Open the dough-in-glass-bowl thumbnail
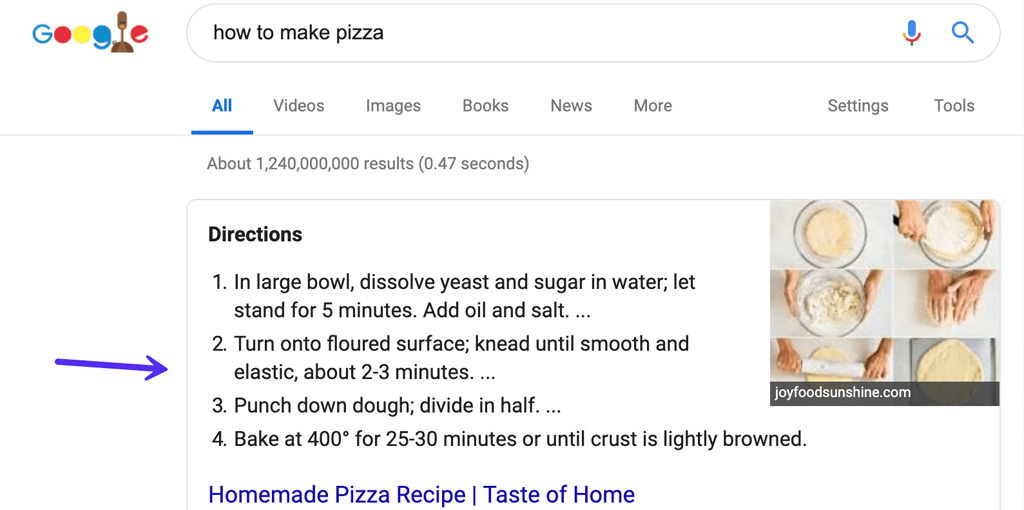Image resolution: width=1024 pixels, height=510 pixels. click(830, 233)
